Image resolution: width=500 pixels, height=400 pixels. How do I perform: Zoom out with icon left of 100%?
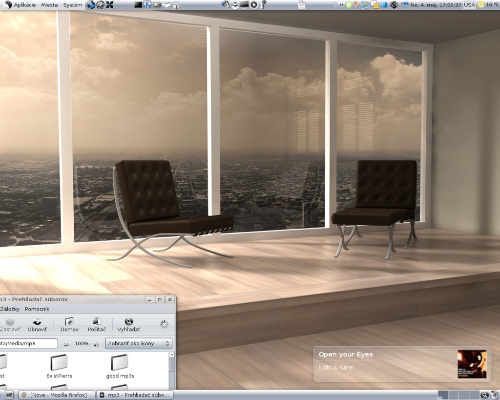(66, 343)
